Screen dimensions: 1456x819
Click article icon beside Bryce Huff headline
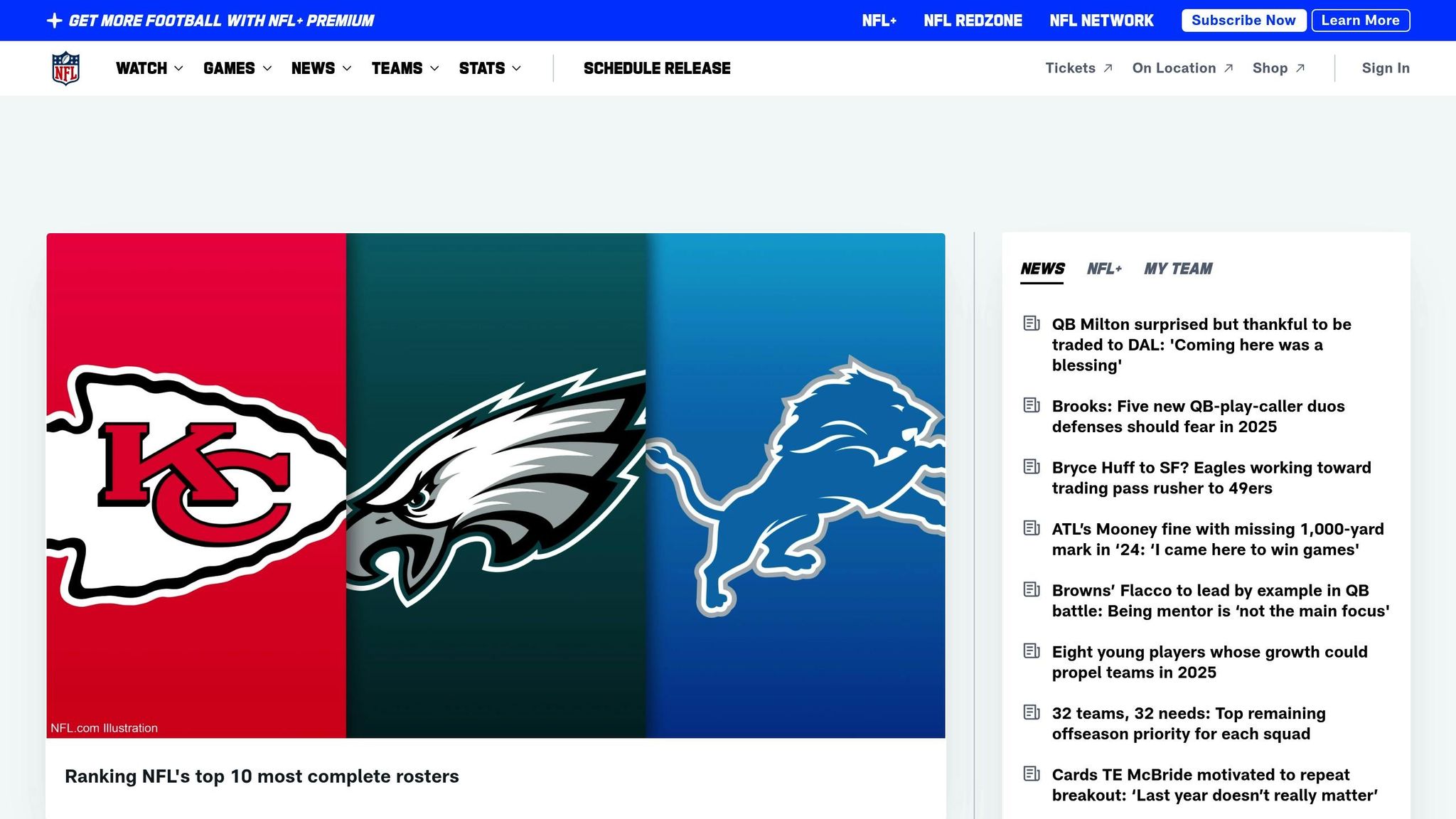click(x=1032, y=466)
